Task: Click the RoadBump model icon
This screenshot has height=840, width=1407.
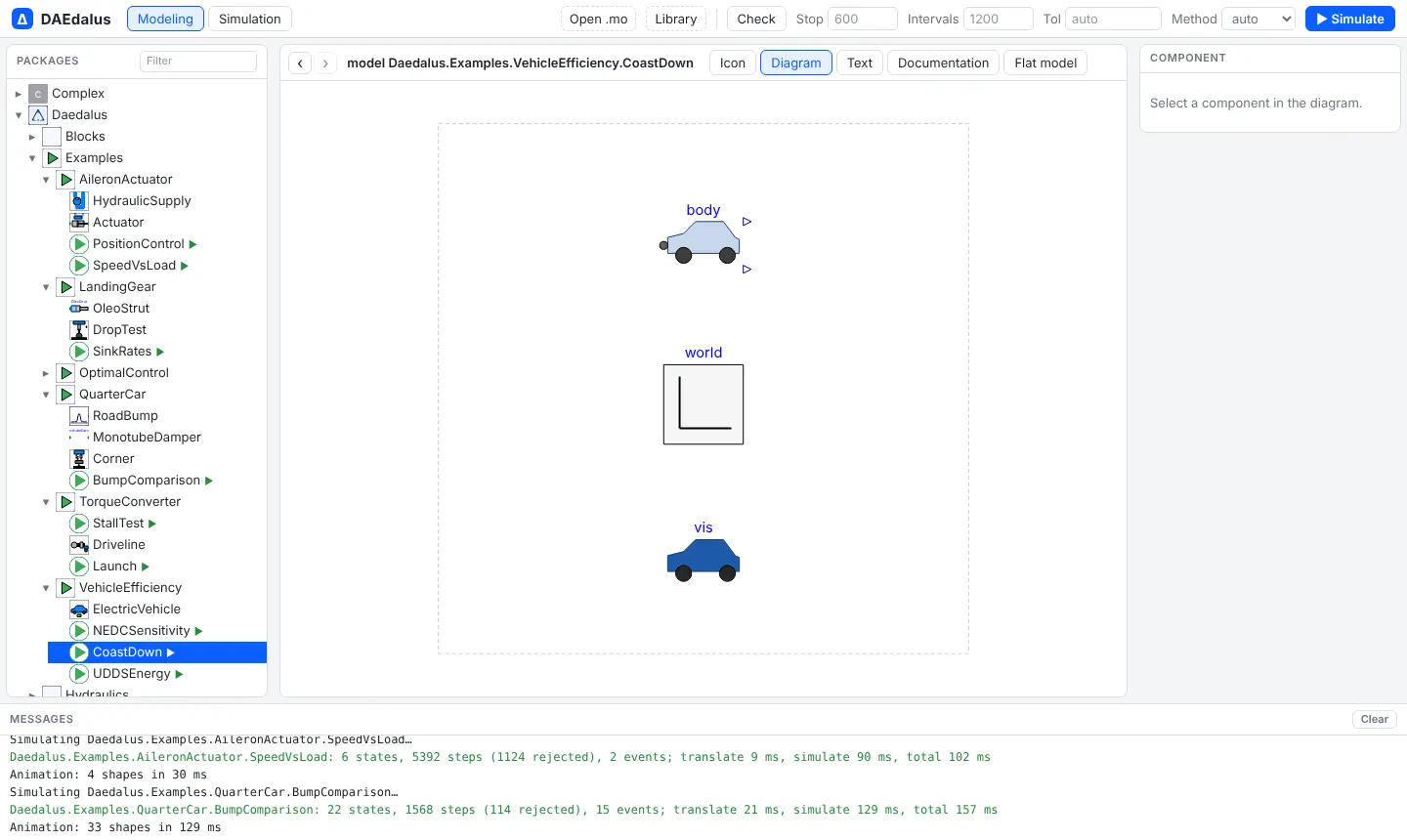Action: coord(79,416)
